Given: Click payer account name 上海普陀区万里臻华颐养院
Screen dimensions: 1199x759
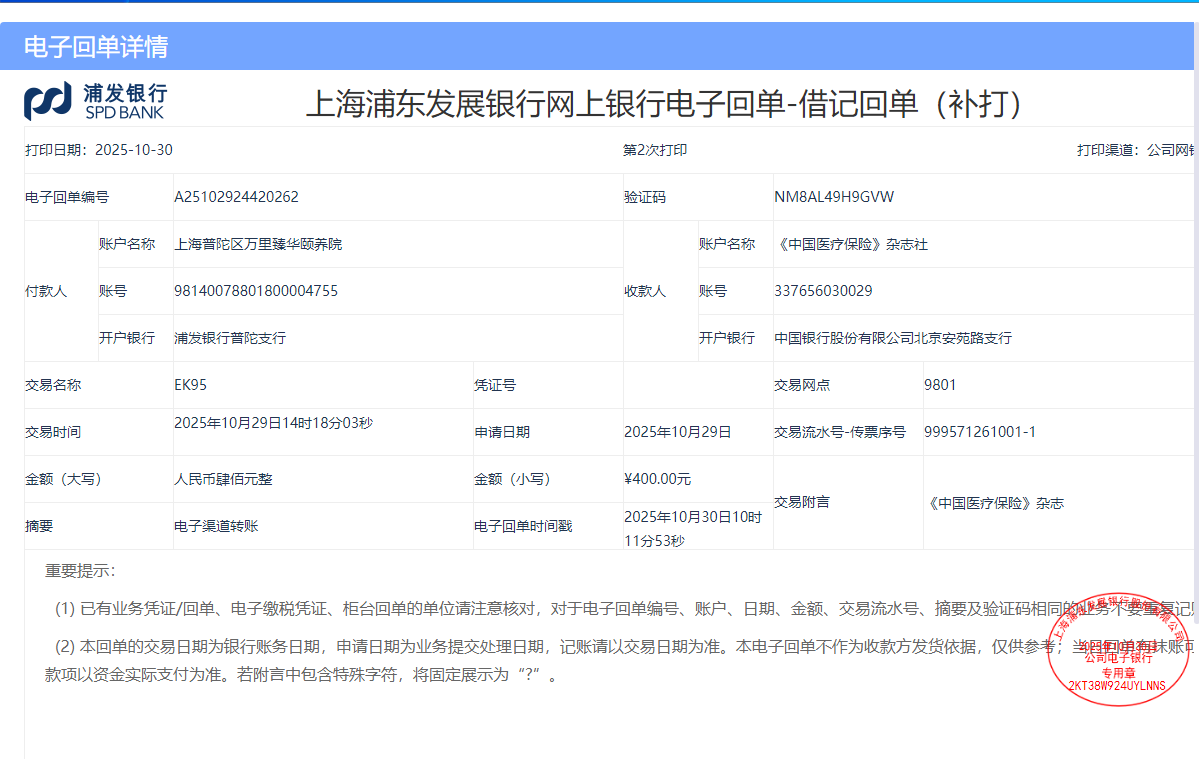Looking at the screenshot, I should 258,244.
